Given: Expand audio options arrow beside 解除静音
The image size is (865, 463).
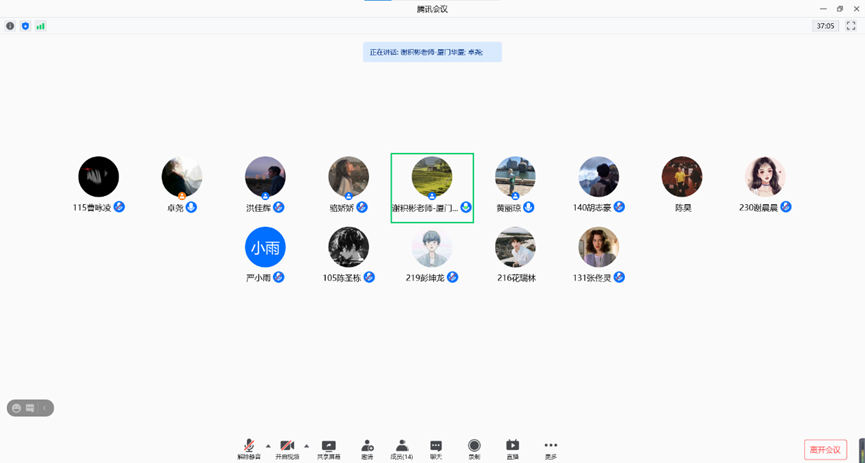Looking at the screenshot, I should coord(268,446).
